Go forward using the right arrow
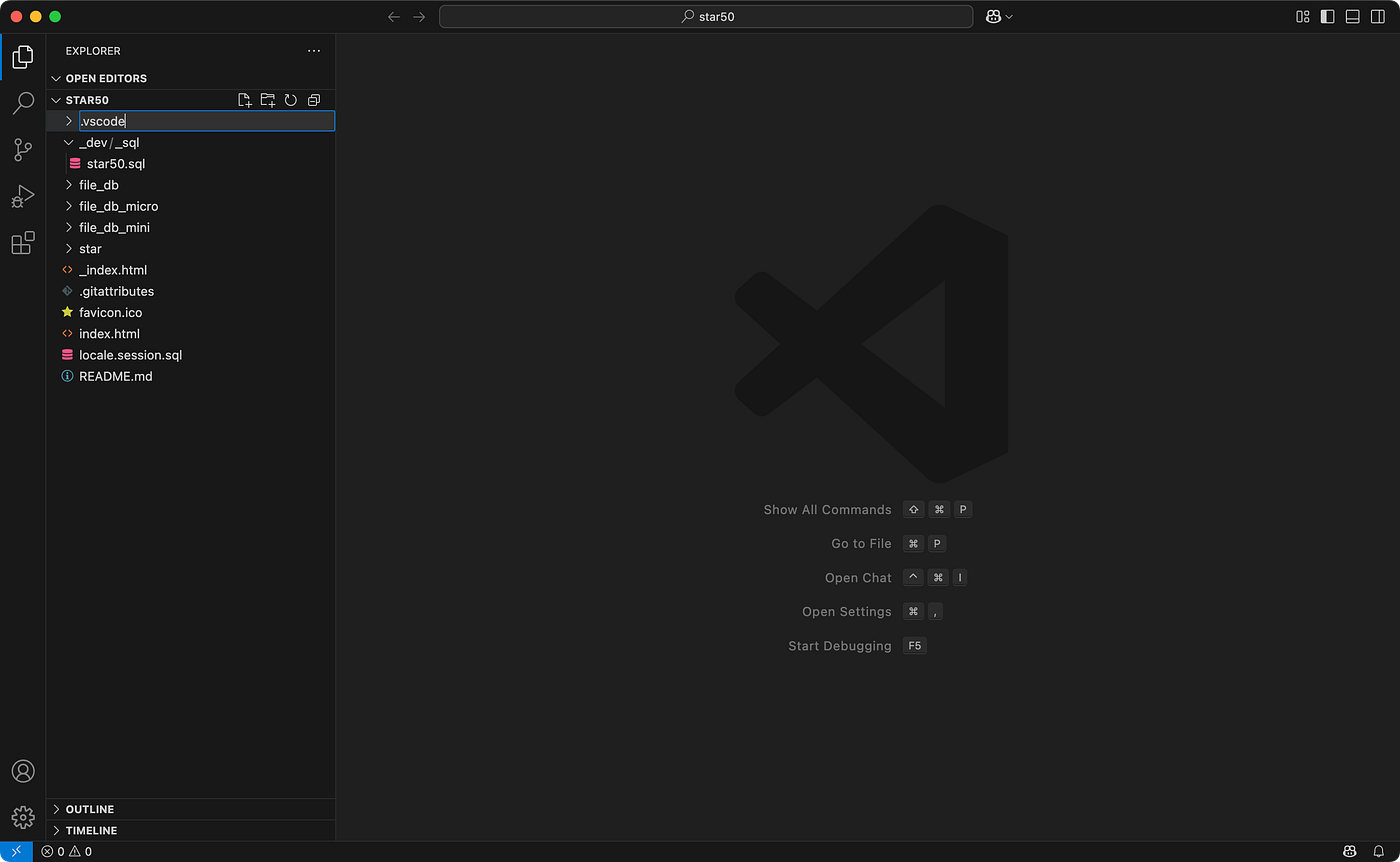1400x862 pixels. (x=419, y=17)
